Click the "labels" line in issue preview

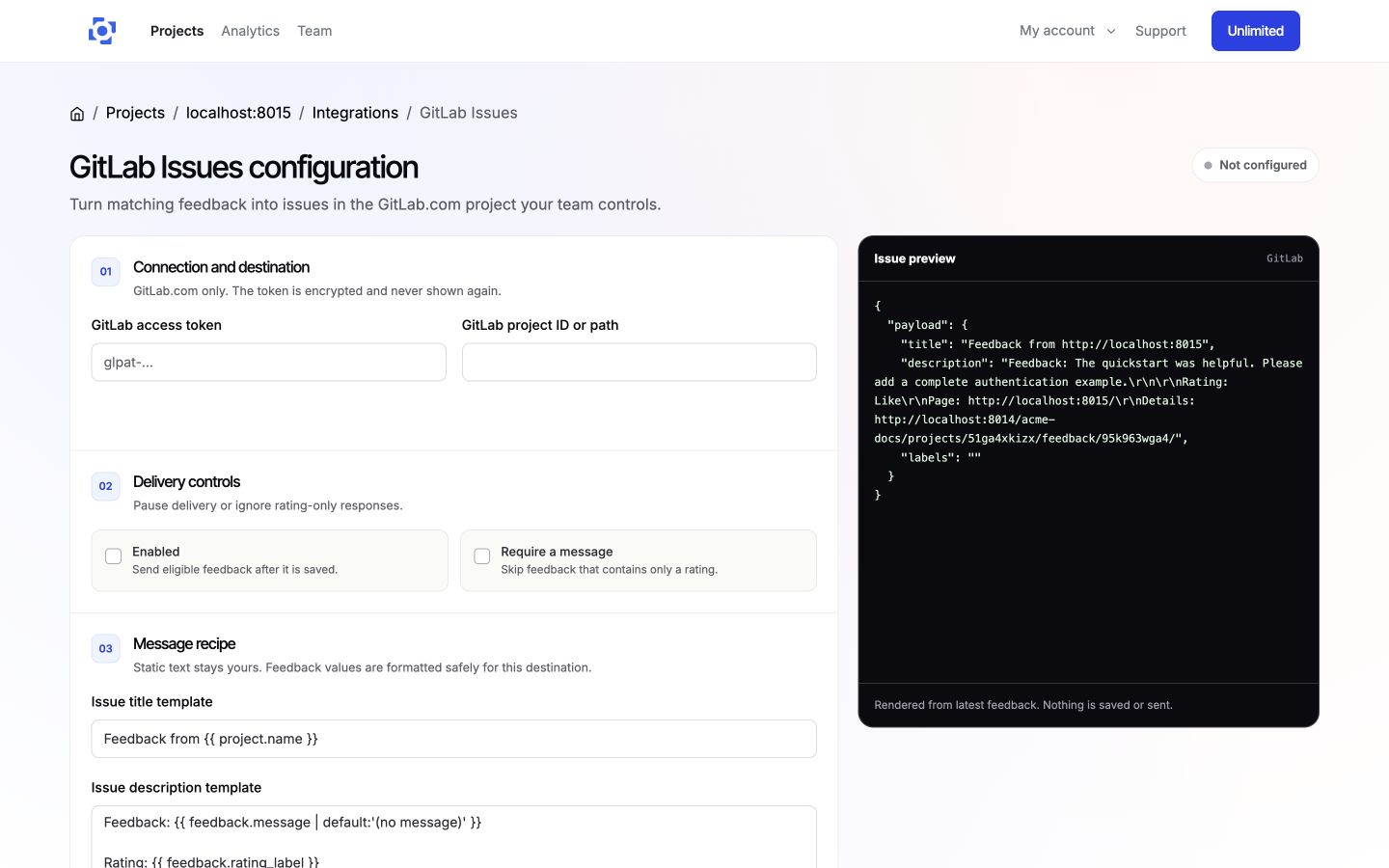pos(940,457)
